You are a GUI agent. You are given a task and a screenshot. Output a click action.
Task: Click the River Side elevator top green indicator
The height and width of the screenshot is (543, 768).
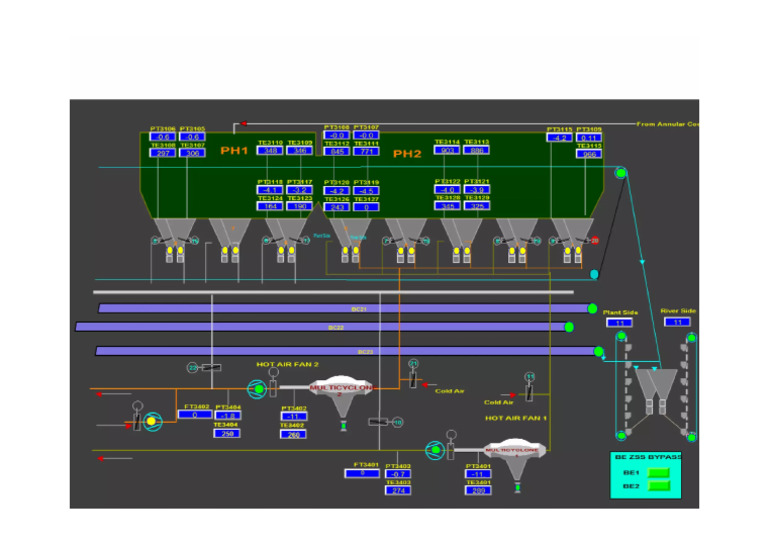692,338
